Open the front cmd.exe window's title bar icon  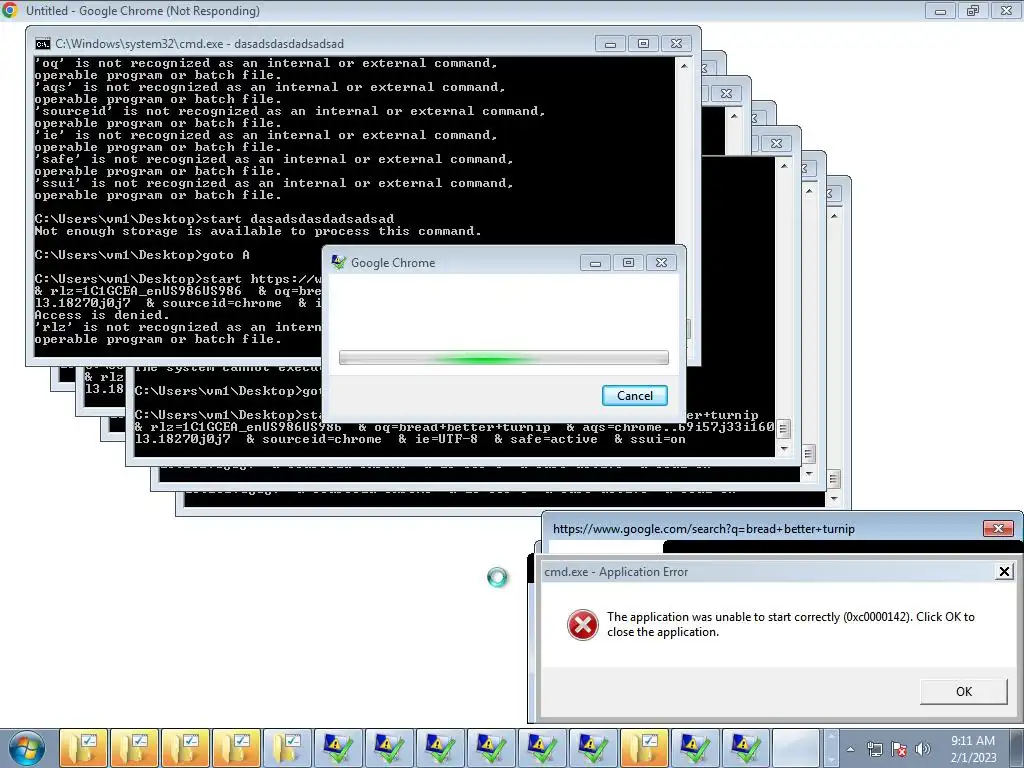42,44
